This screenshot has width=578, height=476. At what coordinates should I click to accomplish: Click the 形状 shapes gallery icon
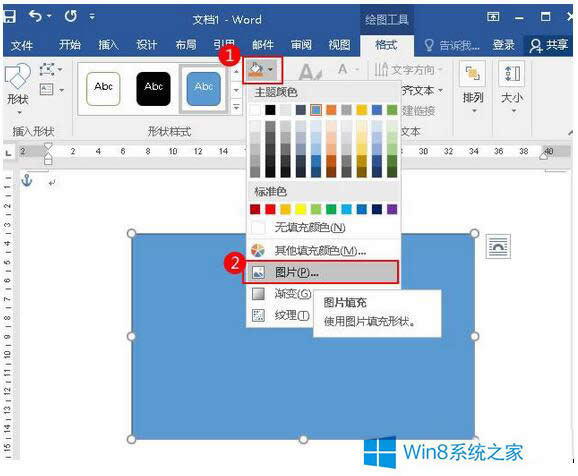pyautogui.click(x=17, y=88)
